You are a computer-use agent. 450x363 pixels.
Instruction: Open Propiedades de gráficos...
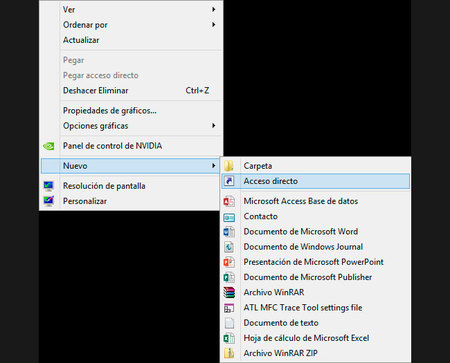[131, 110]
